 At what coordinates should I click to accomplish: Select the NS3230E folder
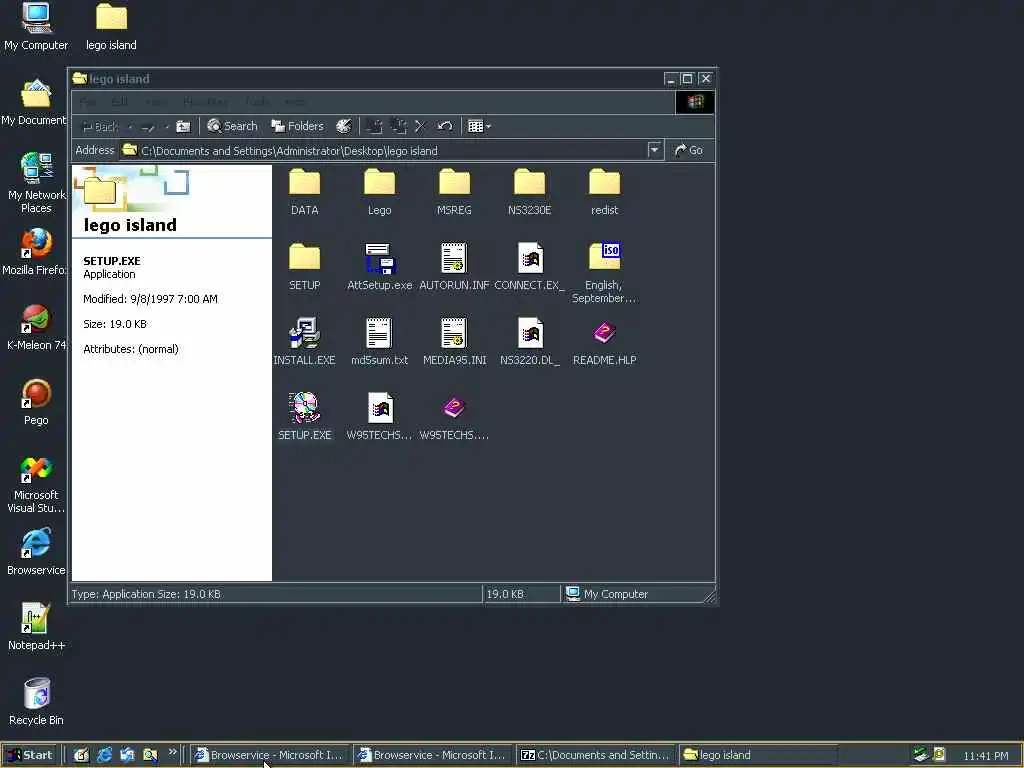pyautogui.click(x=529, y=191)
